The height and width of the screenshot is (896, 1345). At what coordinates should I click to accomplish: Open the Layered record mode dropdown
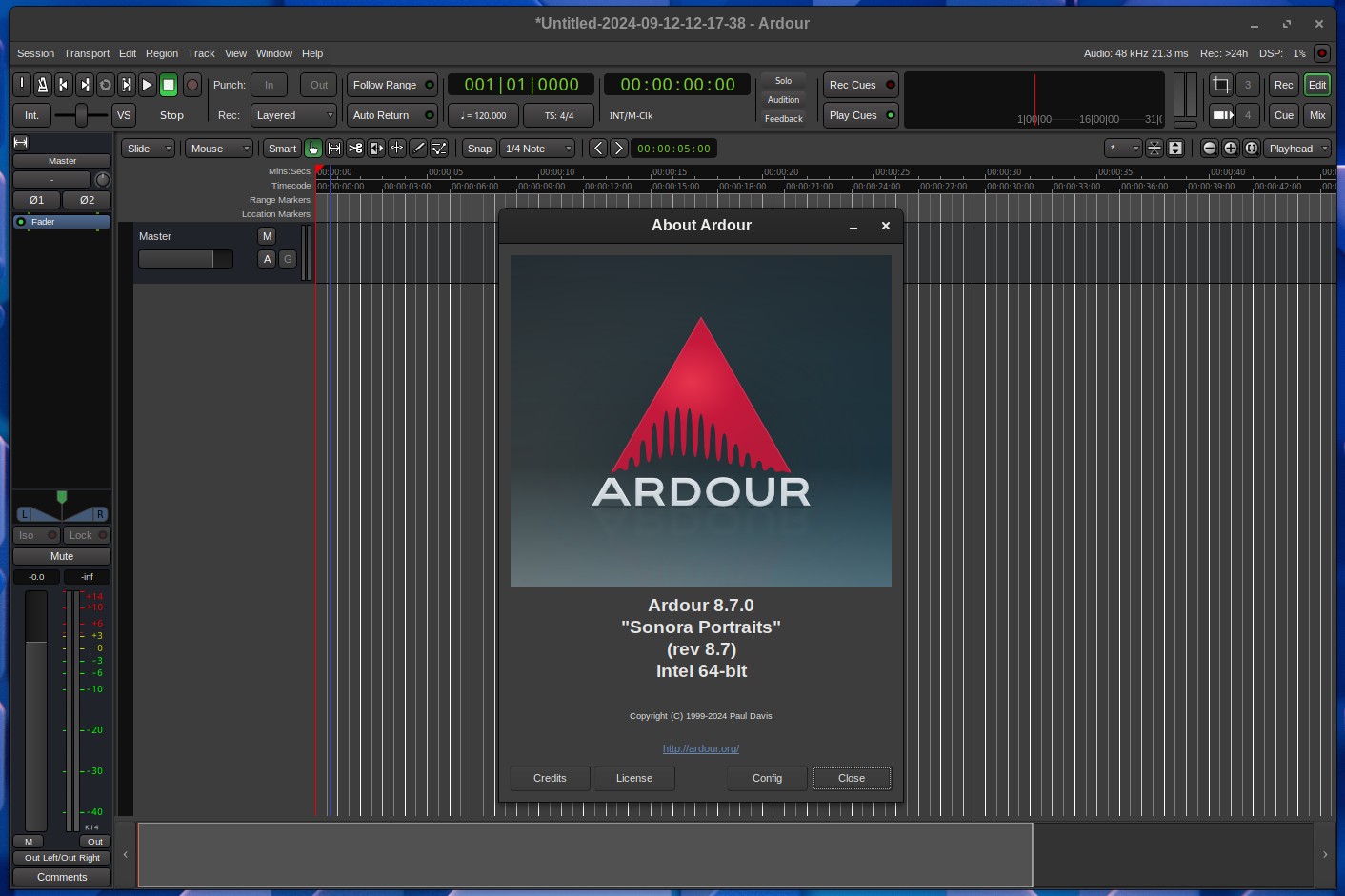(294, 115)
